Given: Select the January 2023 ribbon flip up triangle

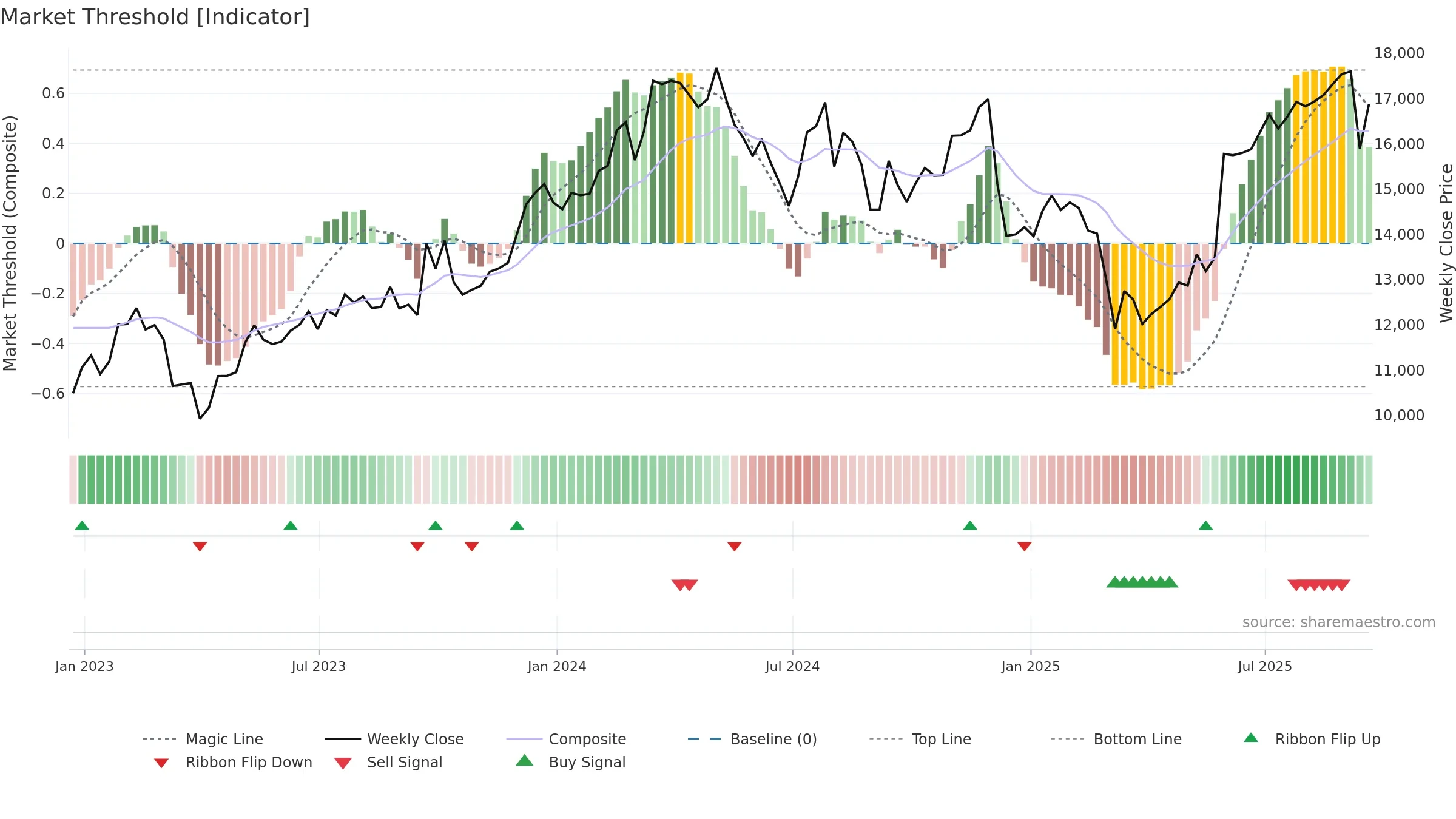Looking at the screenshot, I should [x=82, y=525].
